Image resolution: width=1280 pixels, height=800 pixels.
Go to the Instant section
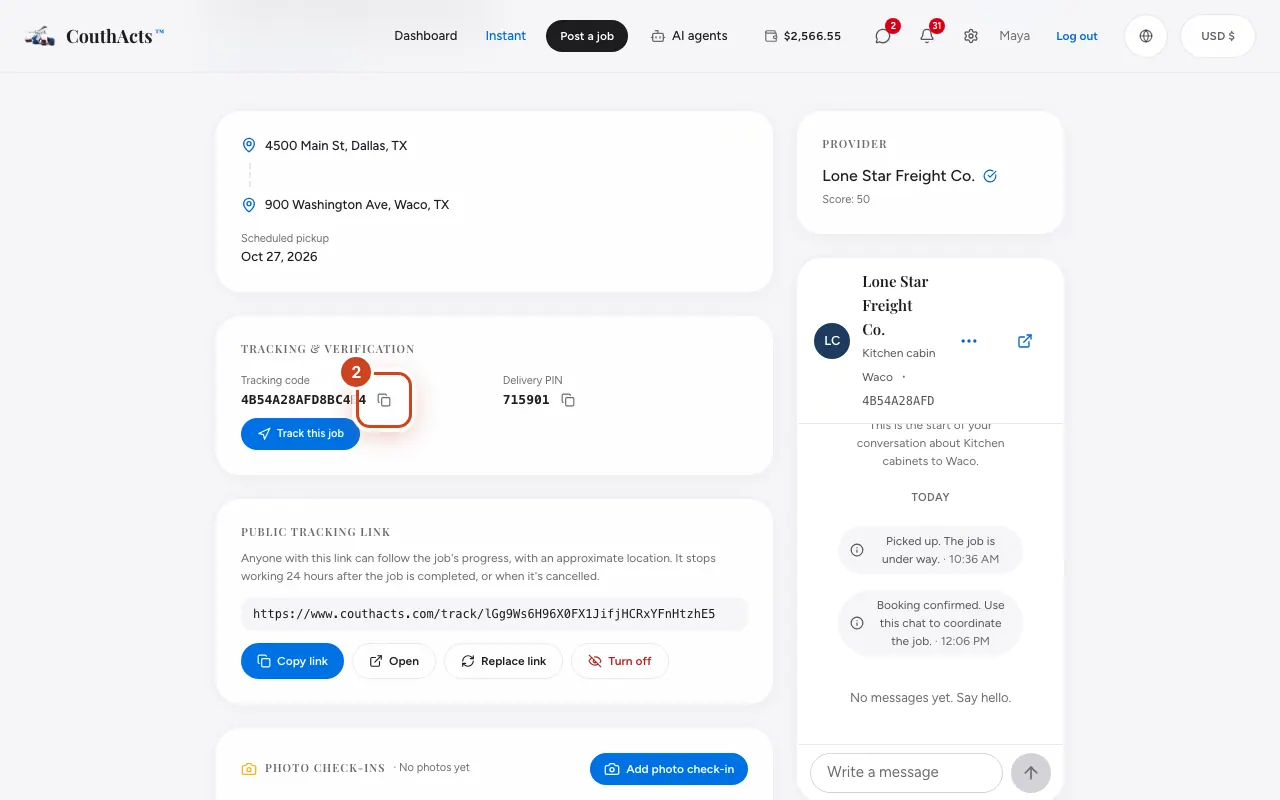tap(505, 36)
